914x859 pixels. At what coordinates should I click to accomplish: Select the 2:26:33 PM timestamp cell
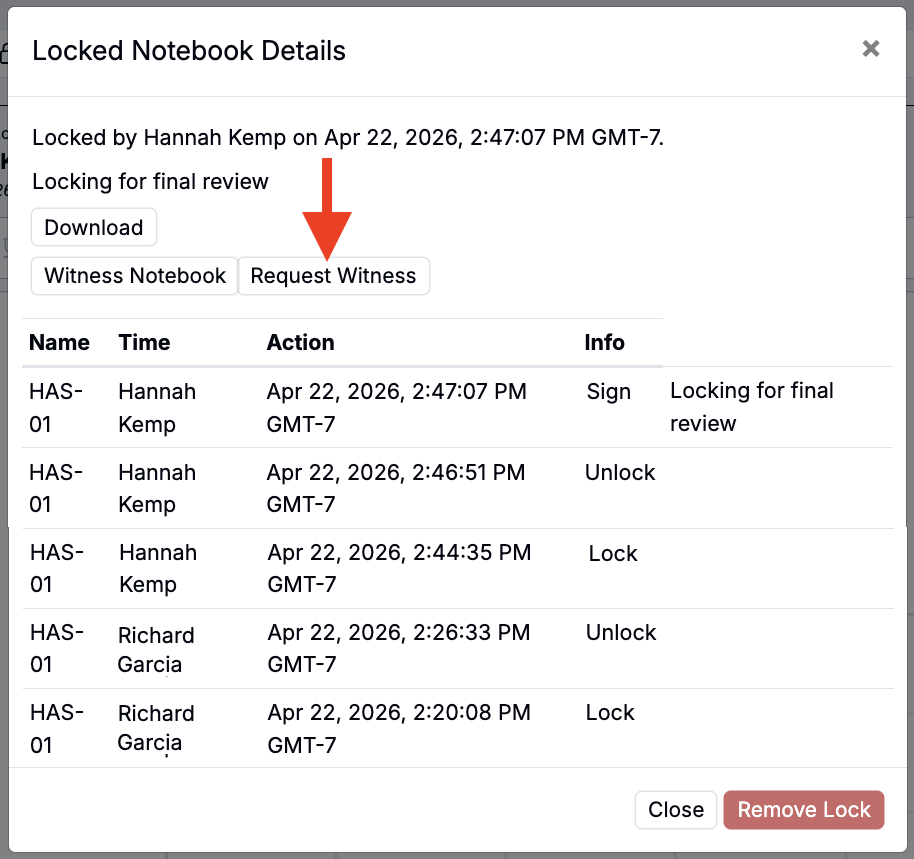(398, 648)
